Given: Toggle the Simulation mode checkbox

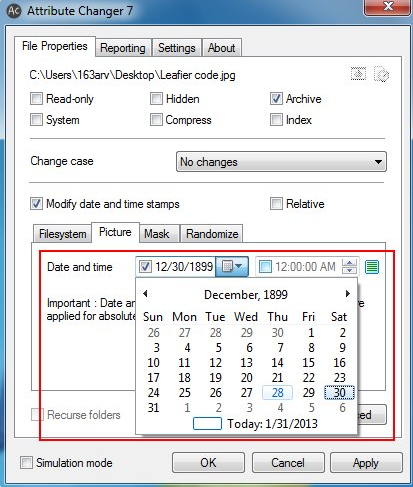Looking at the screenshot, I should click(26, 463).
